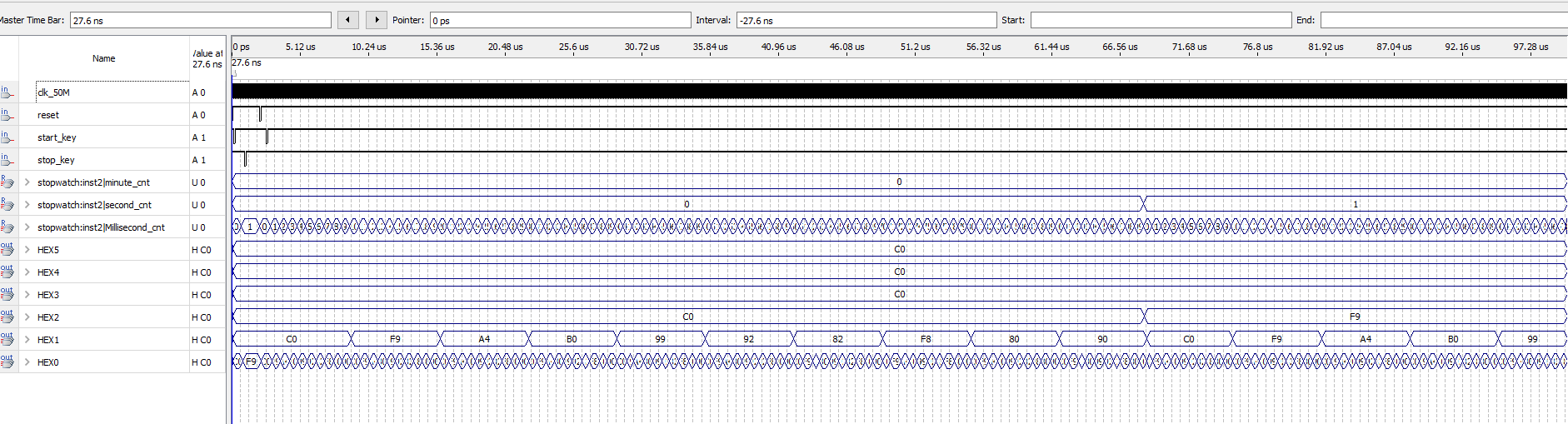Image resolution: width=1568 pixels, height=424 pixels.
Task: Click the minute_cnt register icon
Action: pyautogui.click(x=7, y=182)
